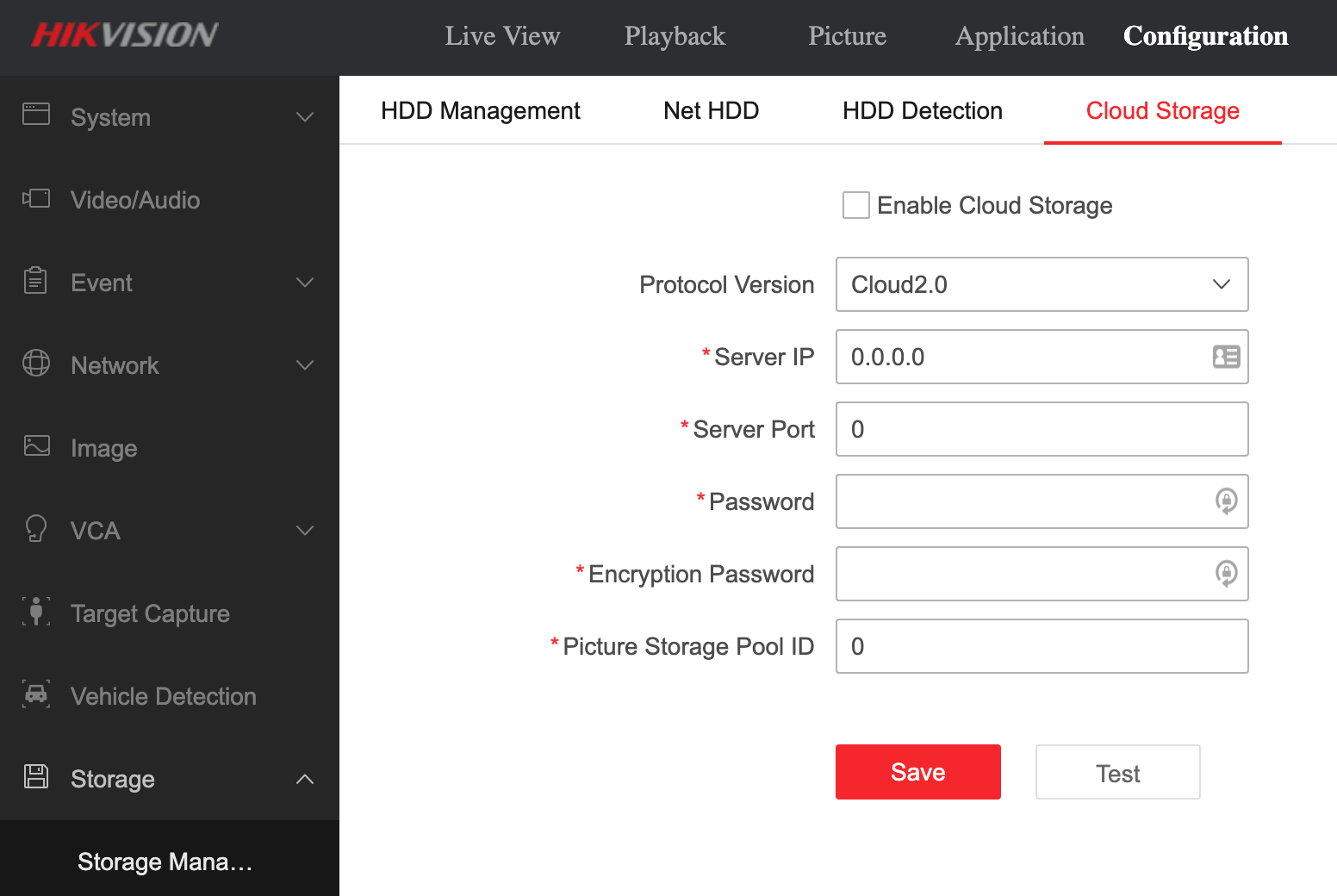The height and width of the screenshot is (896, 1337).
Task: Open the VCA sidebar icon
Action: click(36, 530)
